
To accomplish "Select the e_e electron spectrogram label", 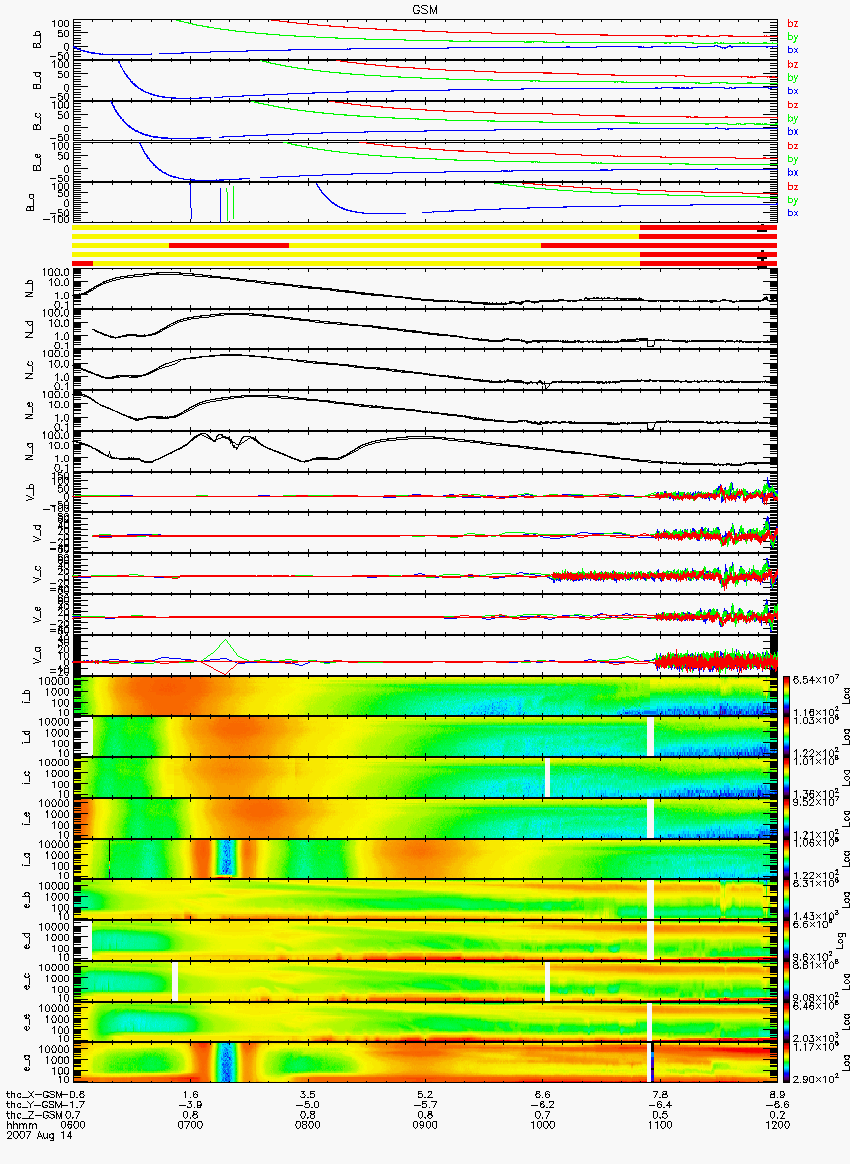I will [x=26, y=1023].
